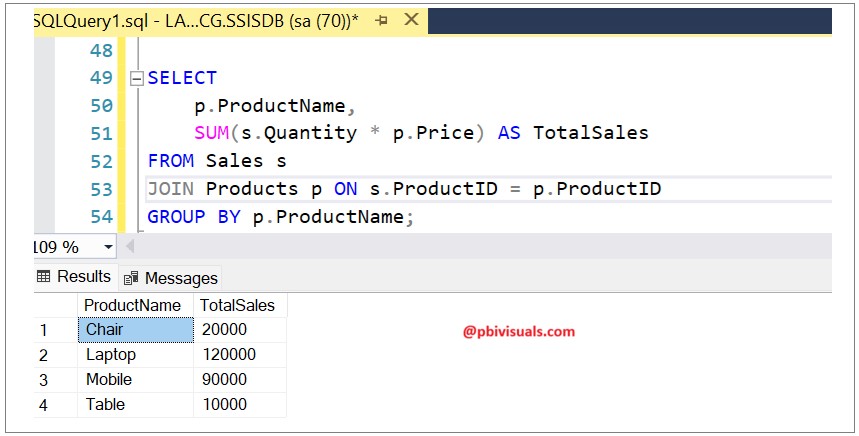Click the TotalSales column header

[x=239, y=305]
